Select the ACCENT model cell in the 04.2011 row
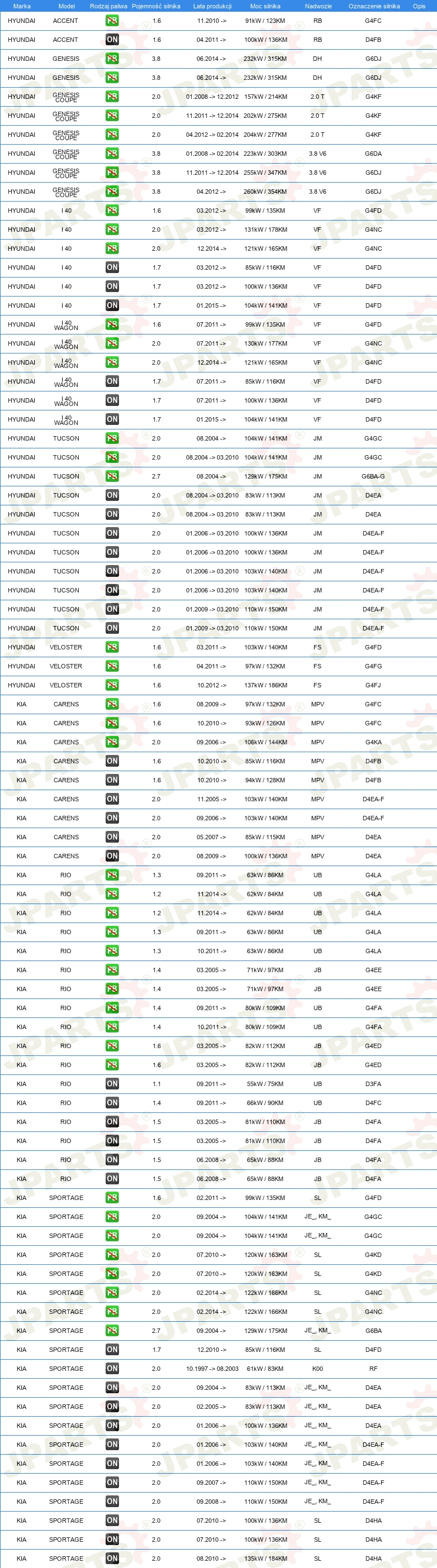This screenshot has width=437, height=1568. coord(66,40)
